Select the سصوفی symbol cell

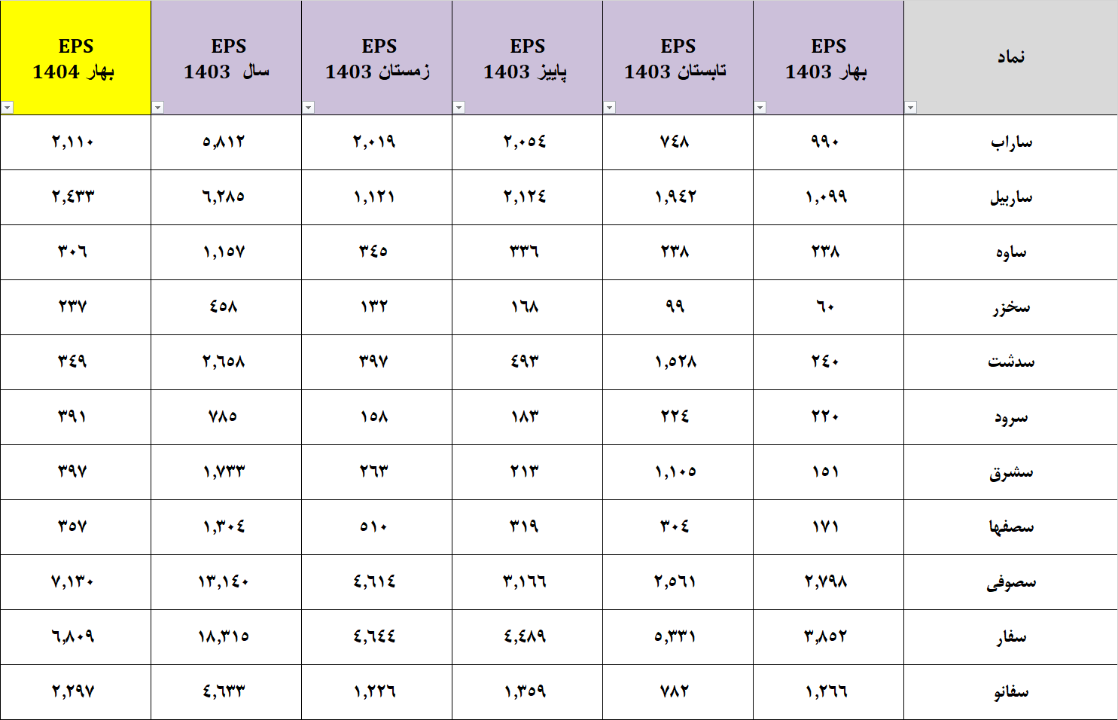(1010, 582)
